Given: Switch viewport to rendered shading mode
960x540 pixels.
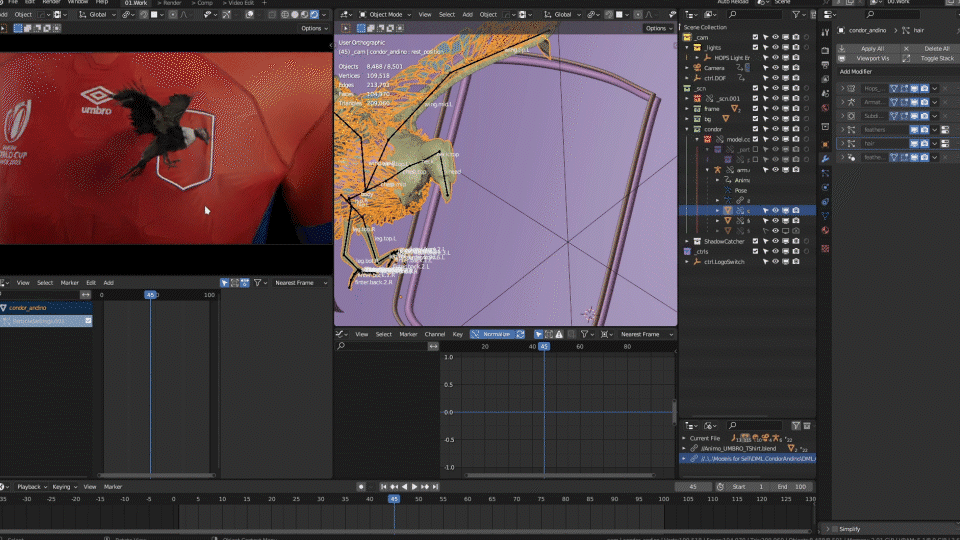Looking at the screenshot, I should pos(314,14).
